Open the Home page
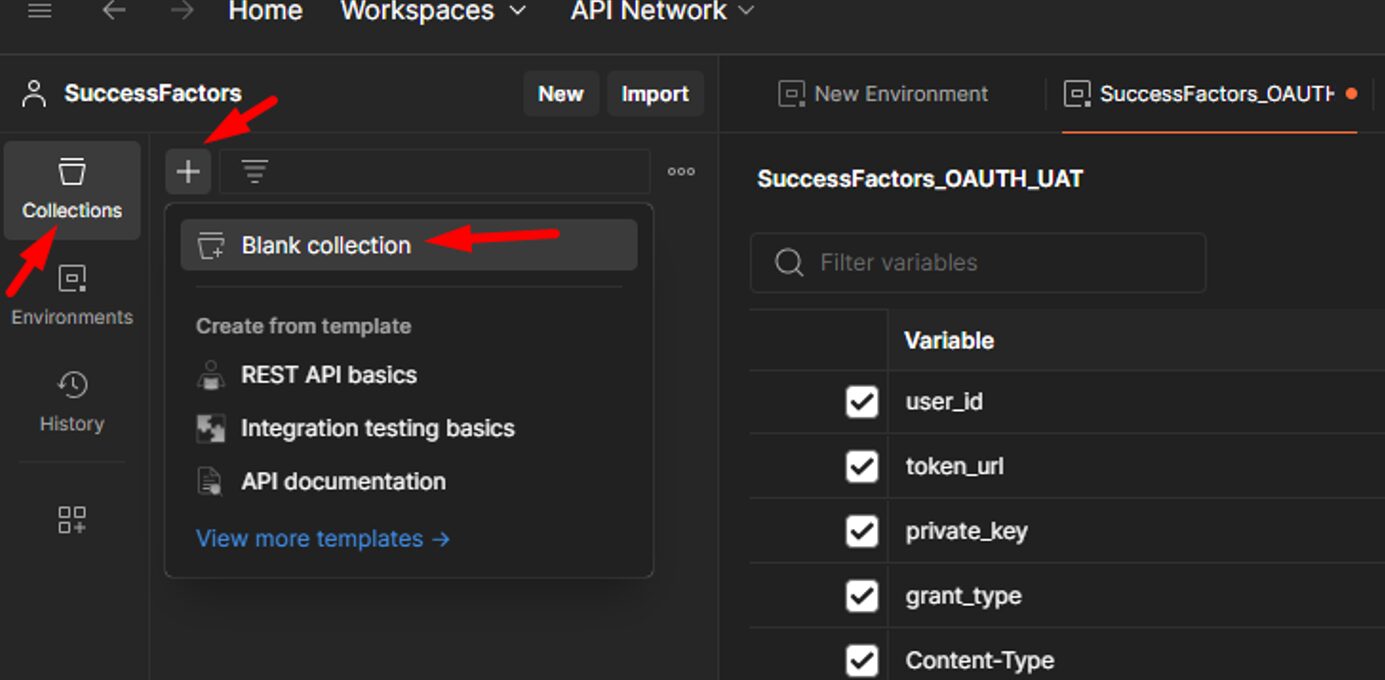The height and width of the screenshot is (680, 1385). (265, 11)
